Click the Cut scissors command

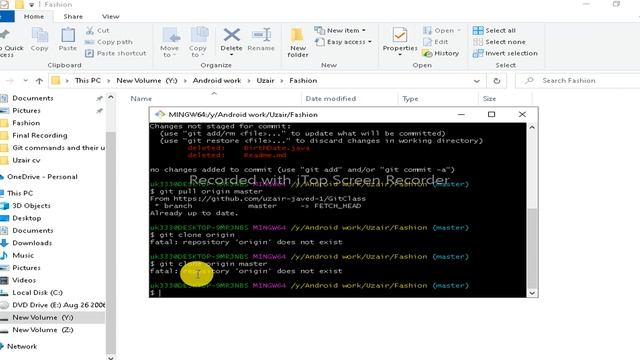pos(97,30)
